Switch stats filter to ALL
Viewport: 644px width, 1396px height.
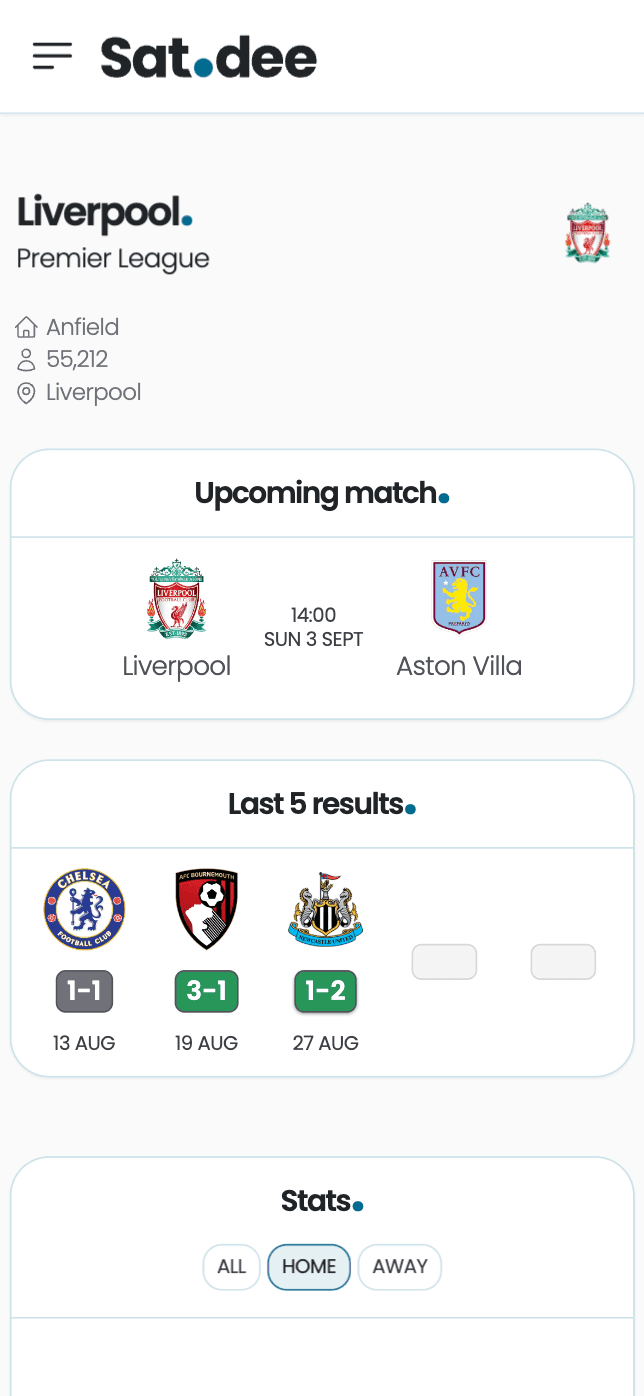pos(231,1267)
